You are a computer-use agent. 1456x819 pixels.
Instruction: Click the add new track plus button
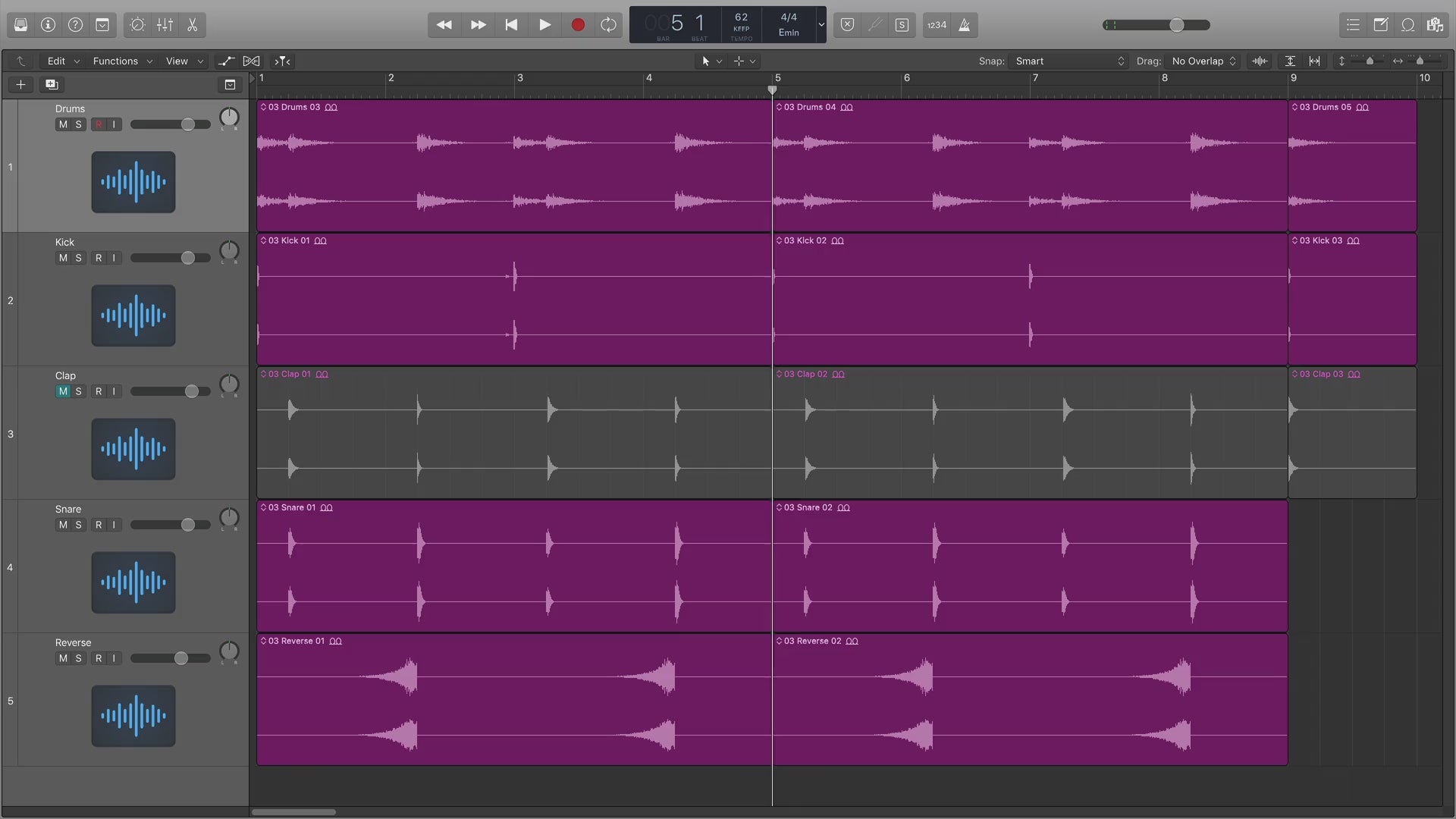(x=20, y=84)
